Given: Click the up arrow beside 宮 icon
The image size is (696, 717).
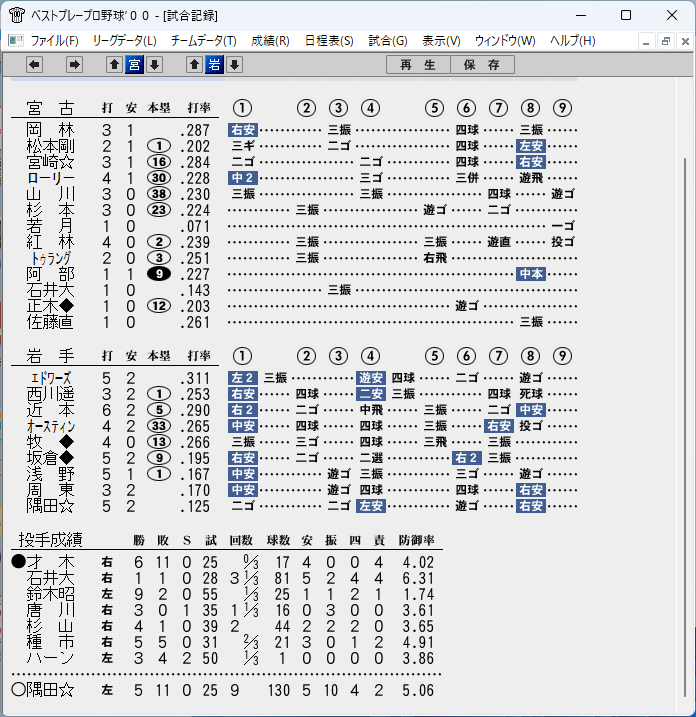Looking at the screenshot, I should click(114, 64).
